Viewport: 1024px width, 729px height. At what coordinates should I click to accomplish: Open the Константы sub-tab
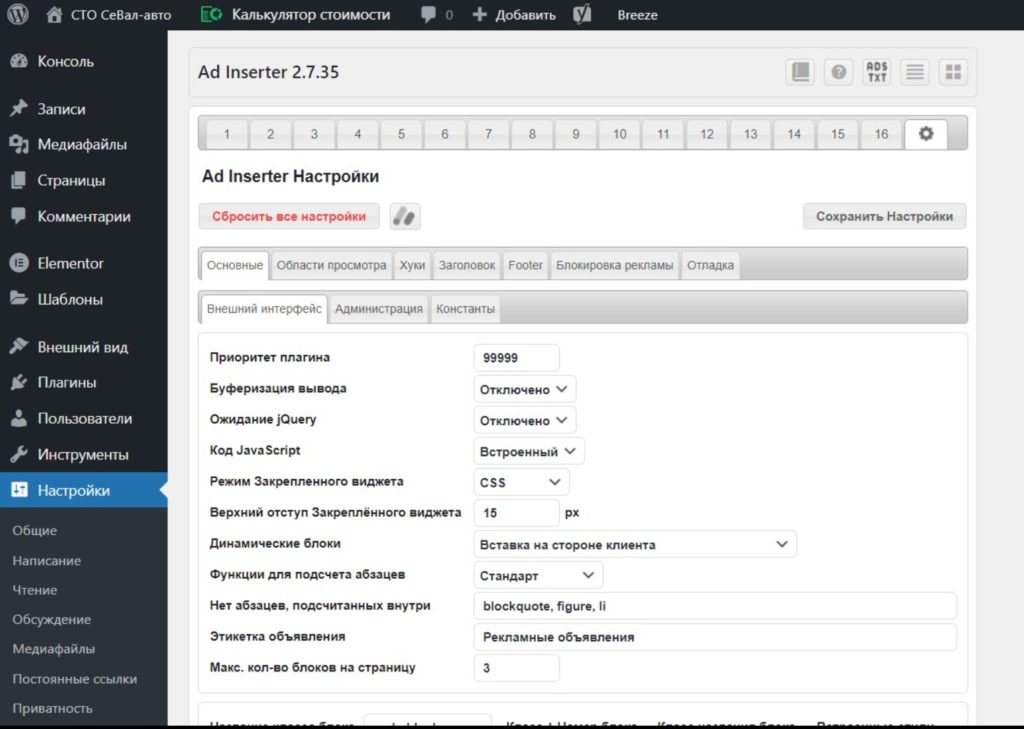point(466,309)
